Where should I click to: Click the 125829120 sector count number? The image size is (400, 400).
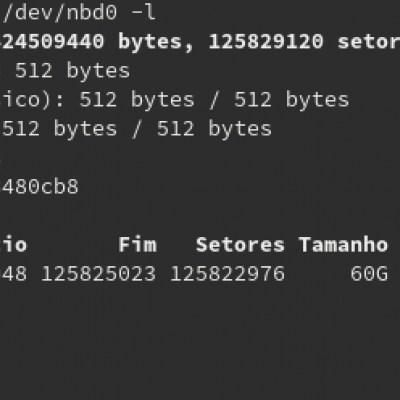coord(266,42)
